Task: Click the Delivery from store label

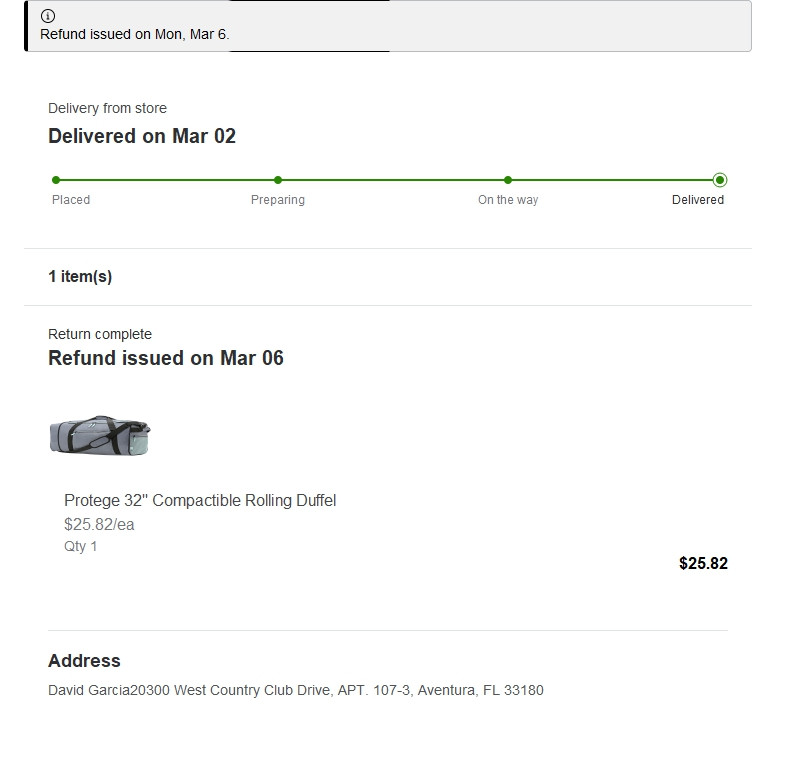Action: (x=107, y=108)
